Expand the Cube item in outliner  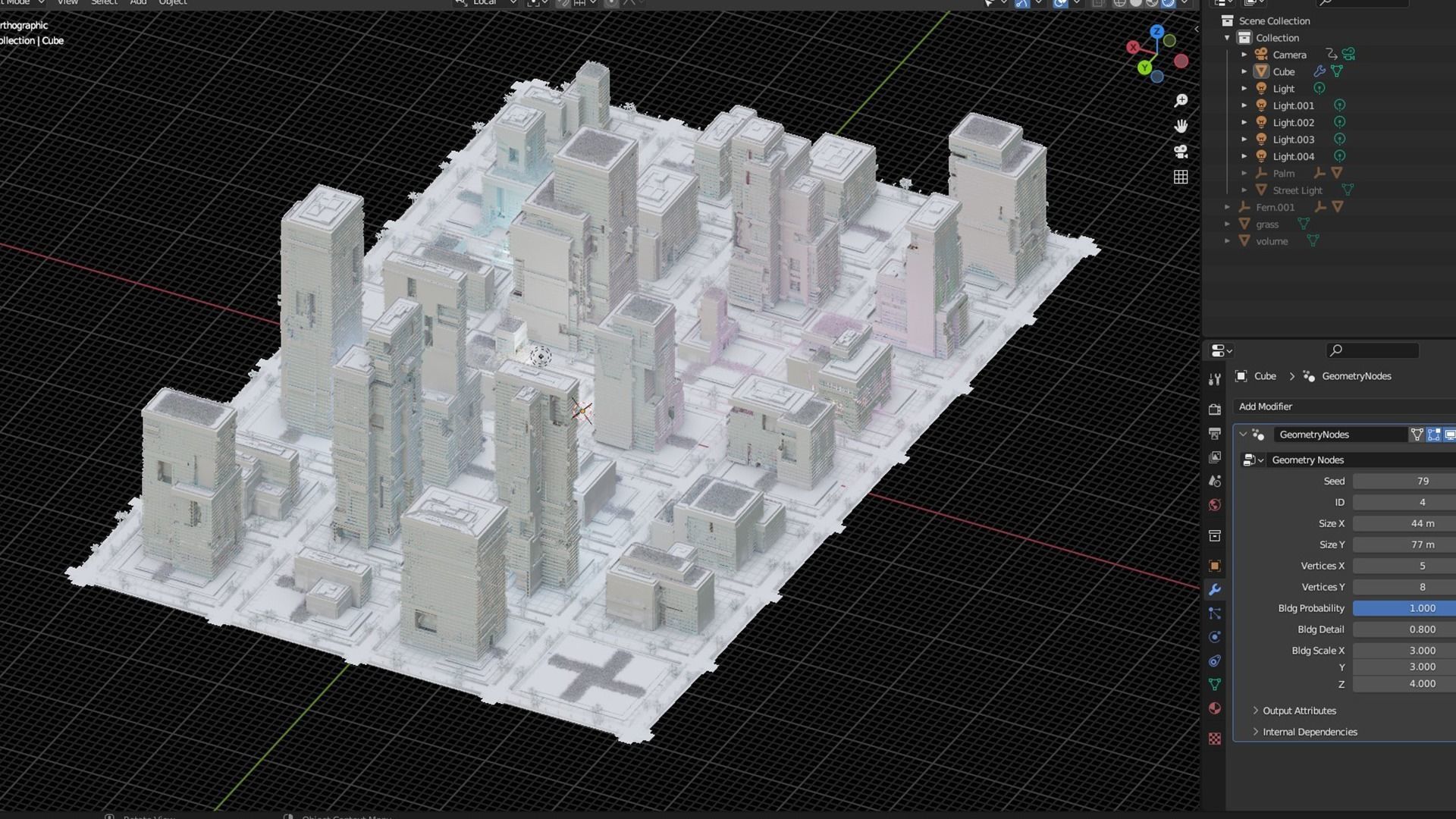tap(1244, 71)
